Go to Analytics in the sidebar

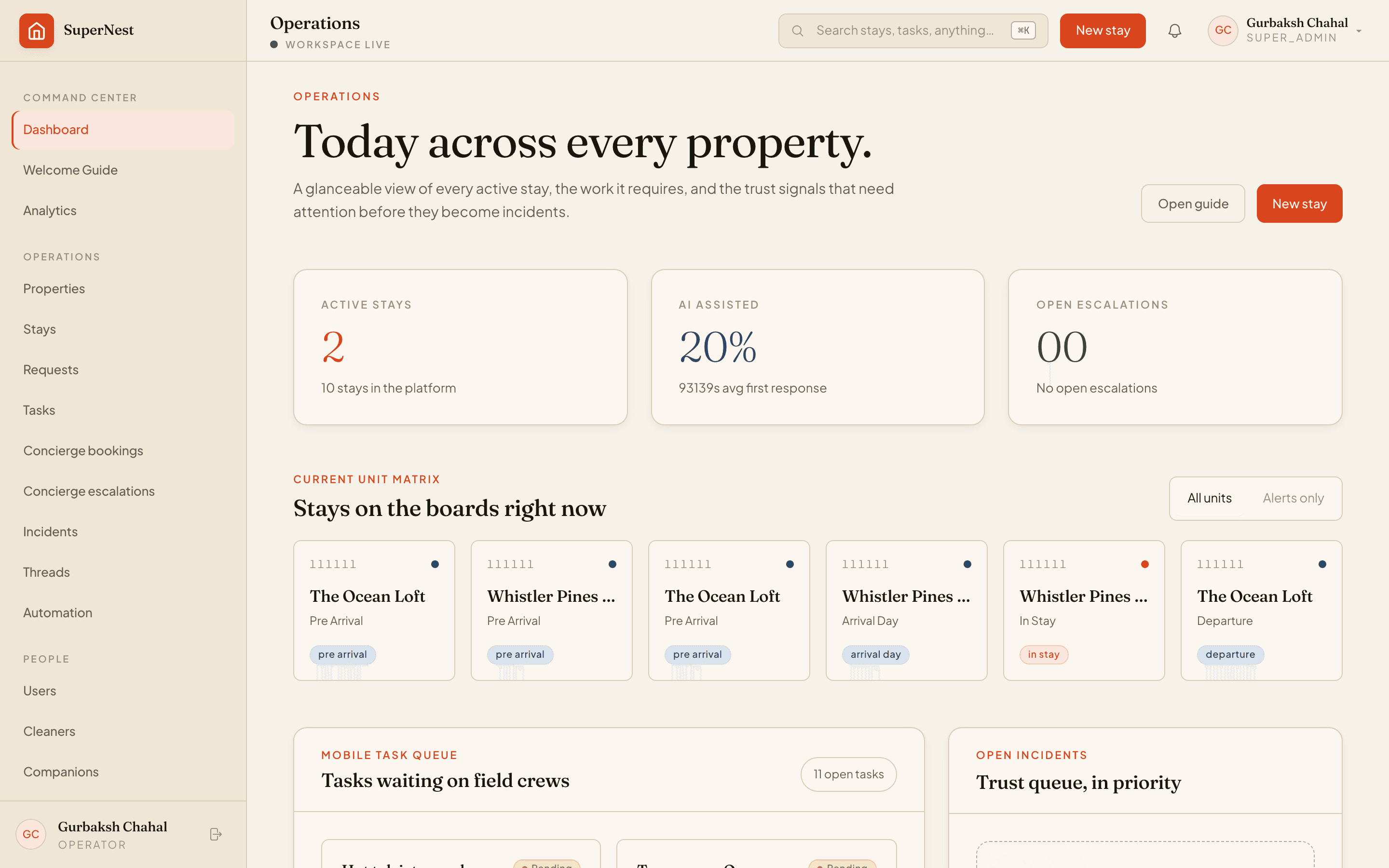pyautogui.click(x=123, y=211)
